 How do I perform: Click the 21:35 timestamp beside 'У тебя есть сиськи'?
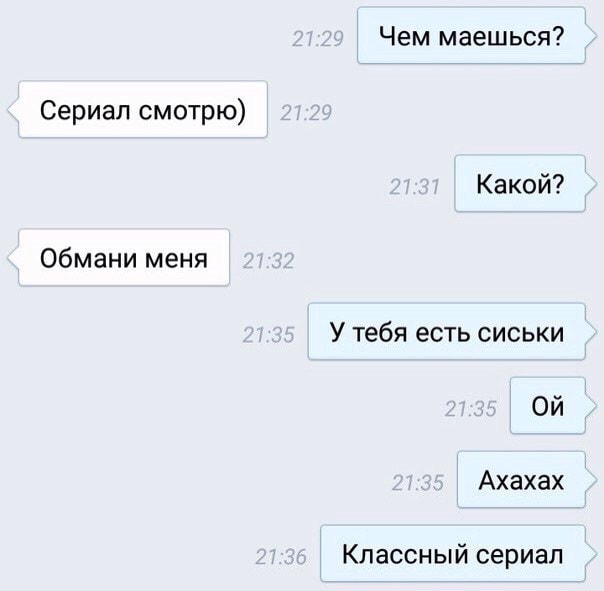[268, 335]
